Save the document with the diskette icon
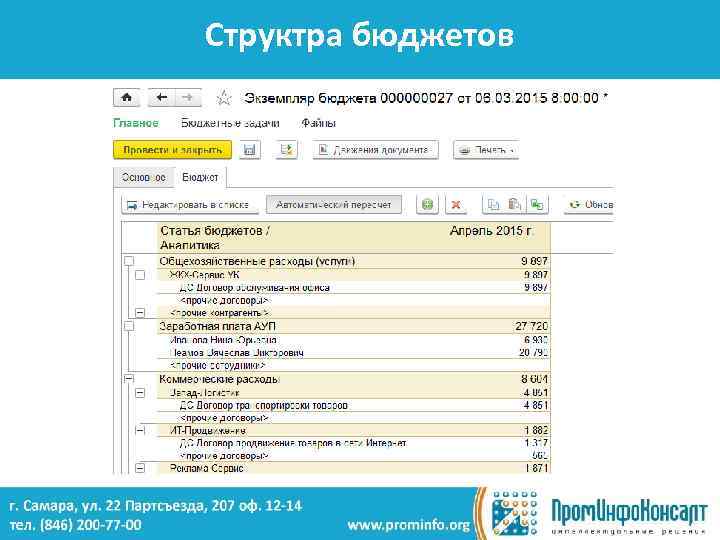The image size is (720, 540). click(x=250, y=150)
